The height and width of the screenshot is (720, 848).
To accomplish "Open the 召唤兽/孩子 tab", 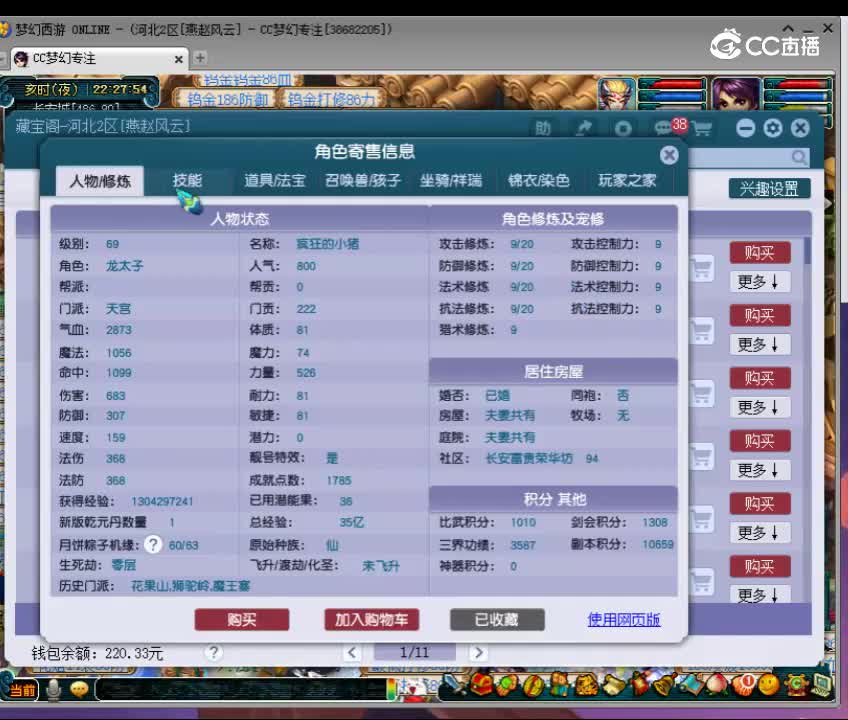I will pyautogui.click(x=363, y=180).
